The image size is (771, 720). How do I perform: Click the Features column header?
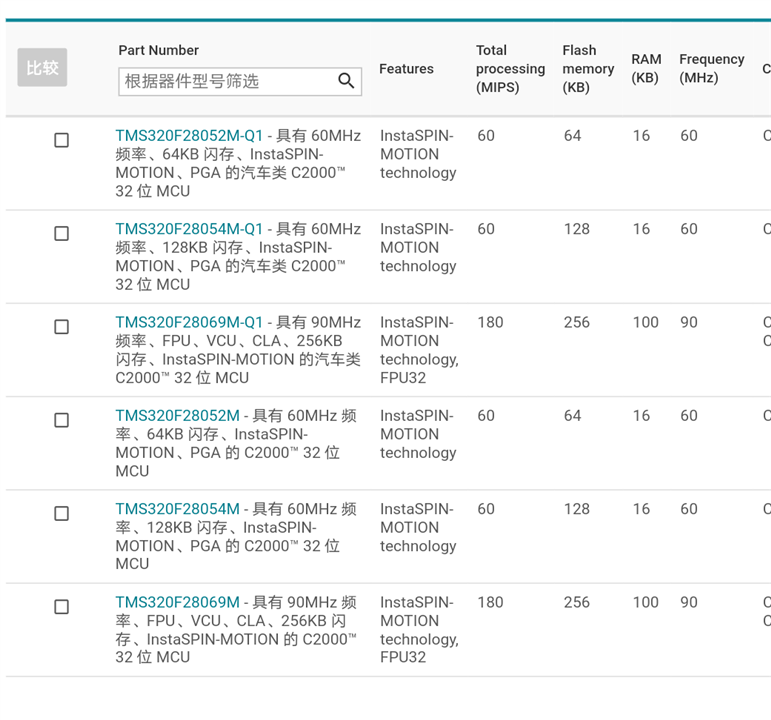tap(406, 69)
